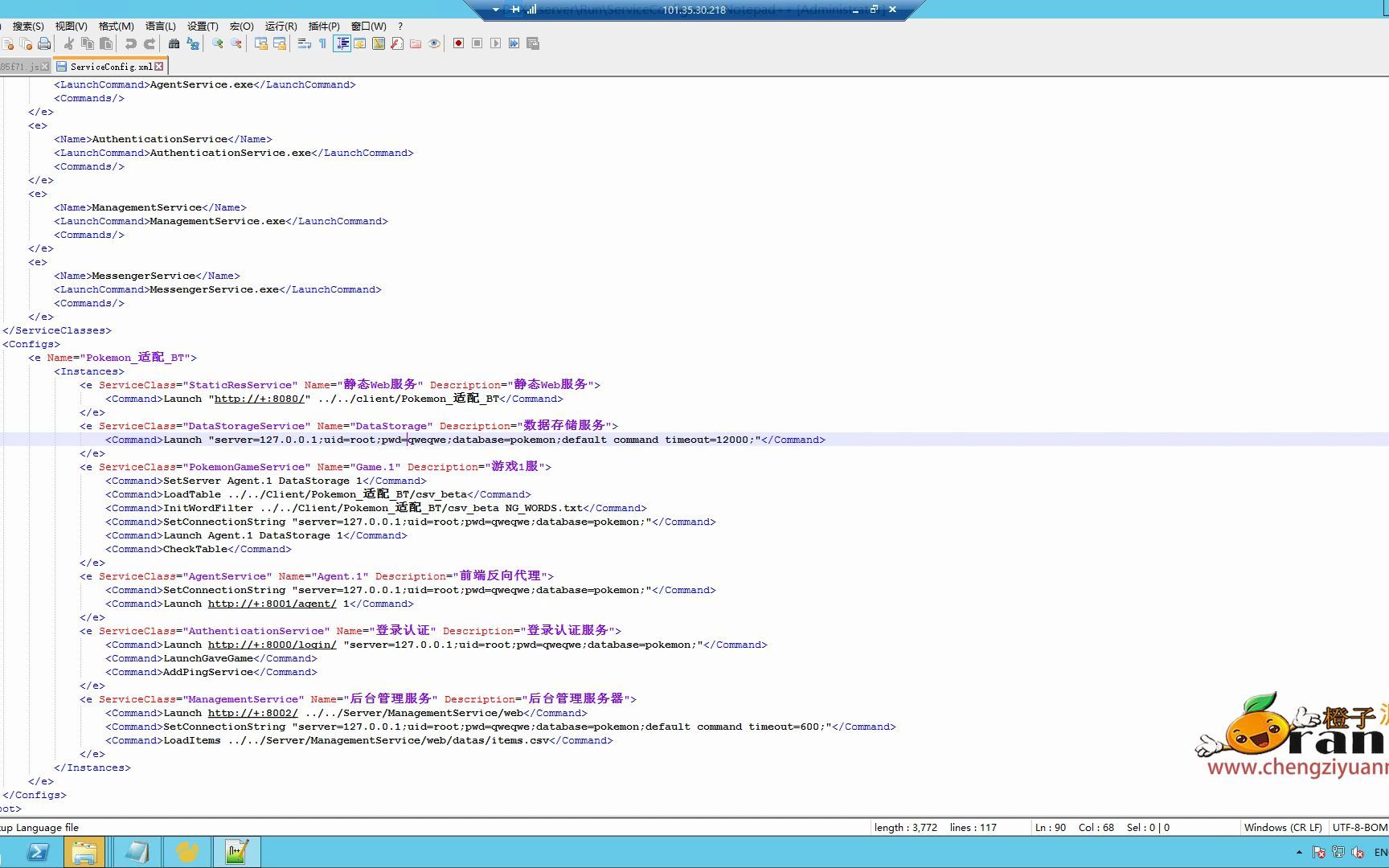Open the remote connection bar dropdown arrow
Screen dimensions: 1389x868
coord(496,10)
